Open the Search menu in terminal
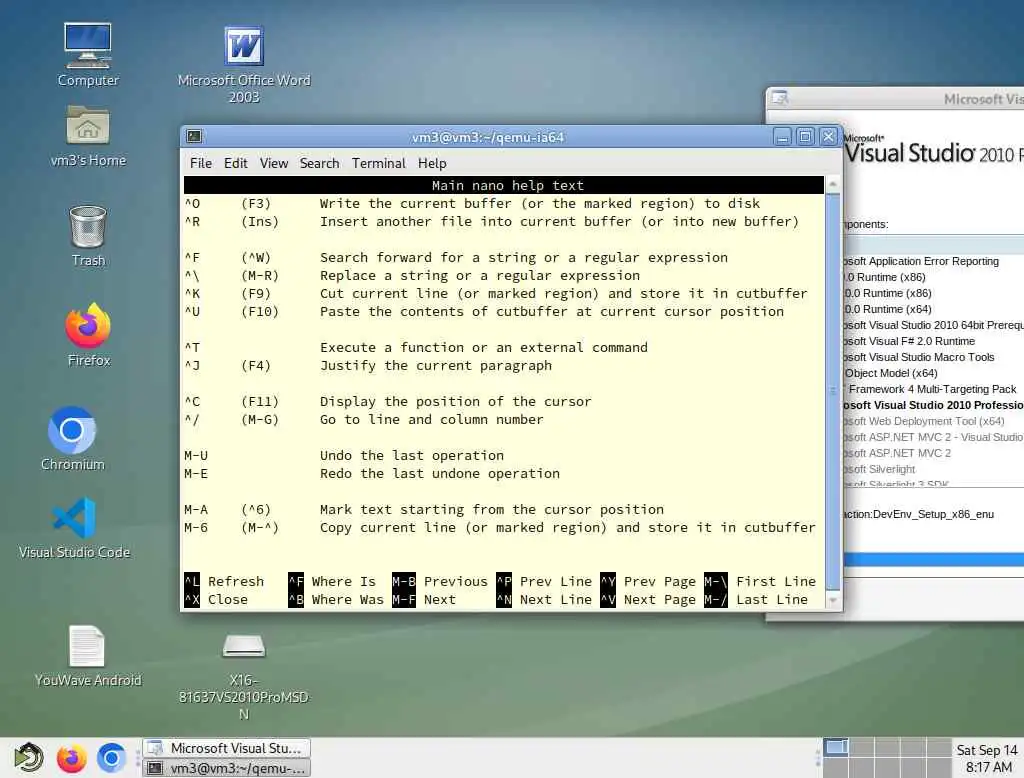Image resolution: width=1024 pixels, height=778 pixels. coord(319,163)
